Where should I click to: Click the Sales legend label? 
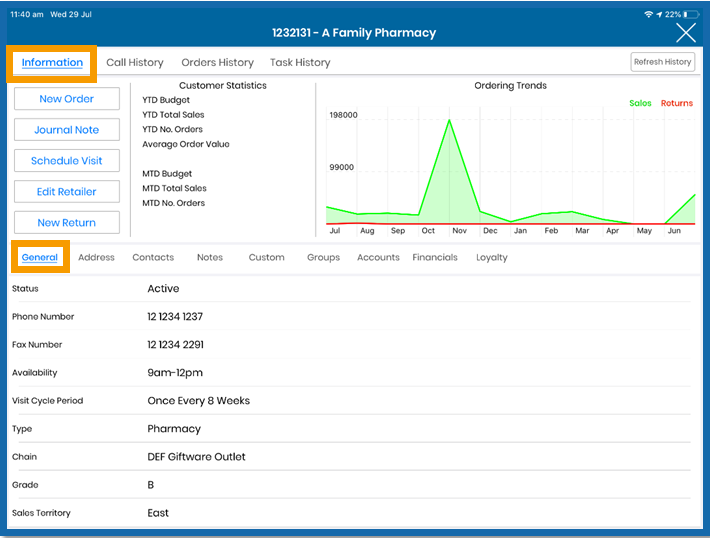(x=640, y=103)
